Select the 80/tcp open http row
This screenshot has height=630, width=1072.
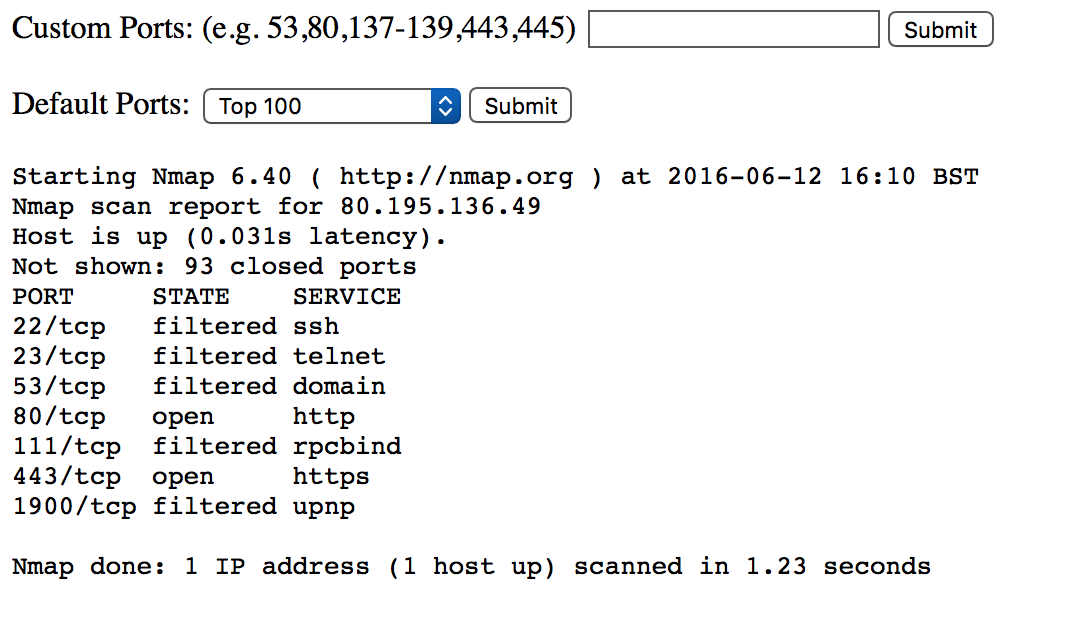click(x=183, y=417)
